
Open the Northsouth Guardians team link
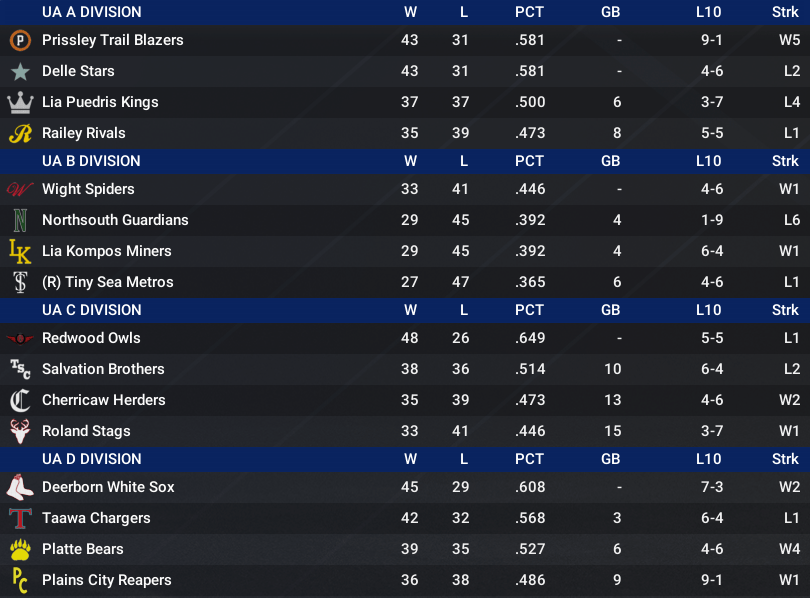click(x=115, y=220)
